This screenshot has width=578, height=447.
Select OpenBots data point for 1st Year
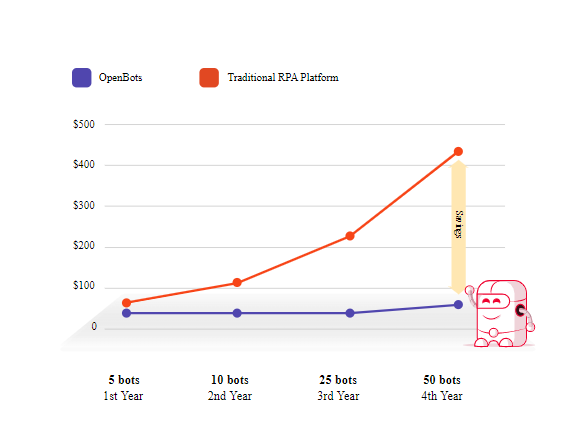coord(126,313)
